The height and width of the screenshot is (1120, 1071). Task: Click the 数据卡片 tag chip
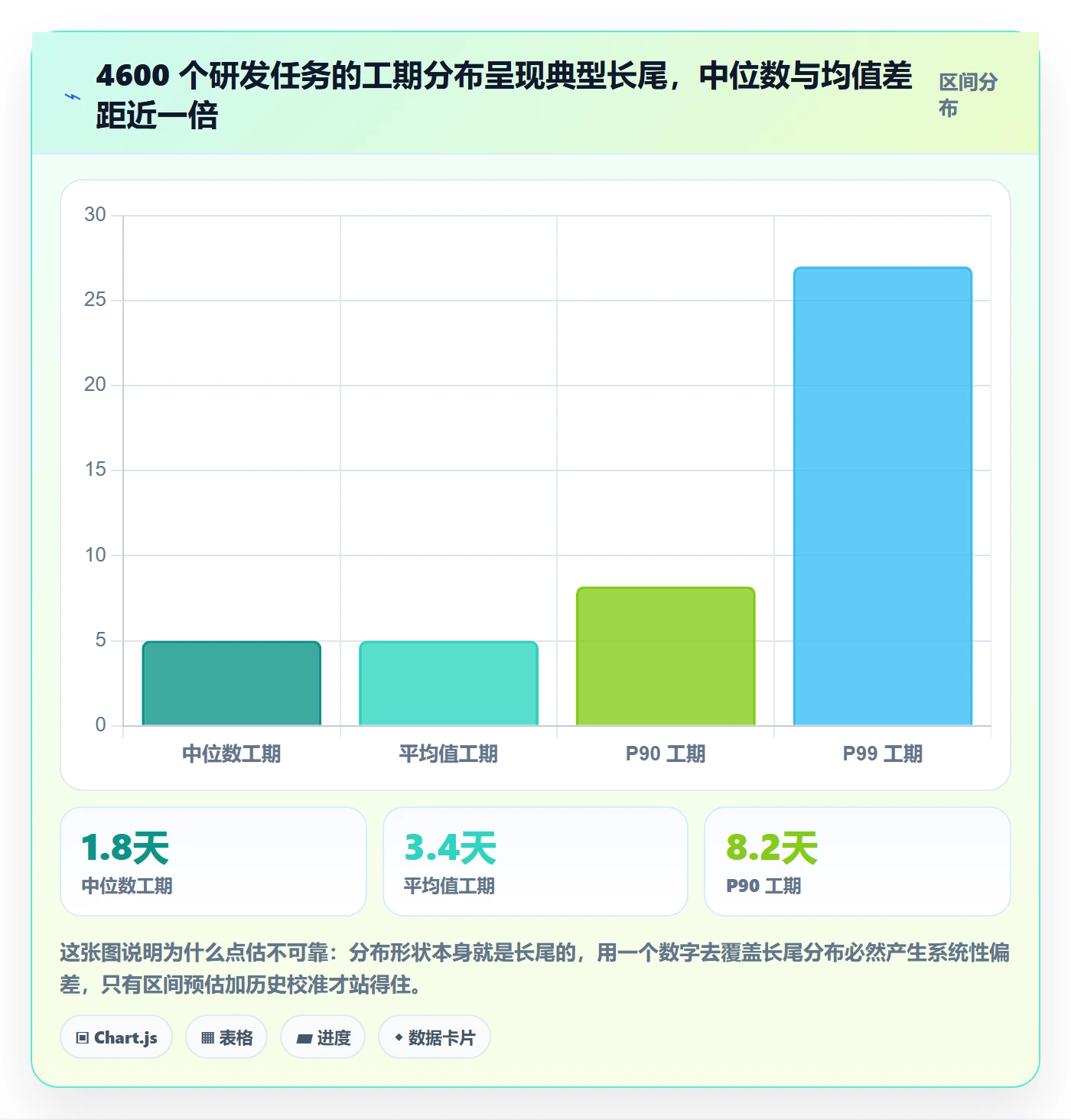[x=435, y=1037]
